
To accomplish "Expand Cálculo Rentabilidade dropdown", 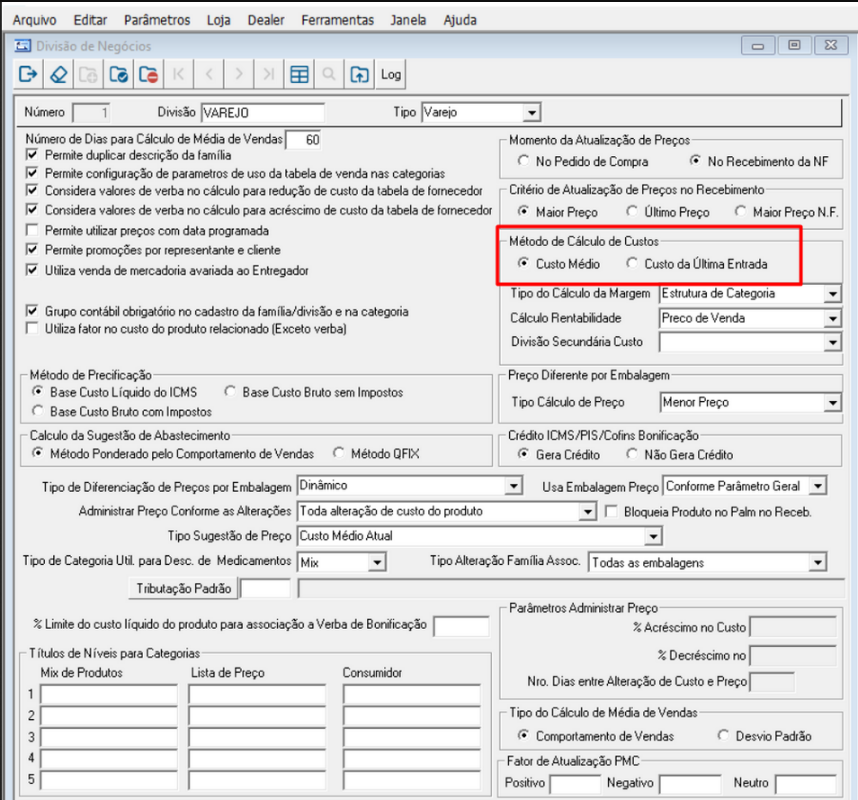I will [832, 318].
